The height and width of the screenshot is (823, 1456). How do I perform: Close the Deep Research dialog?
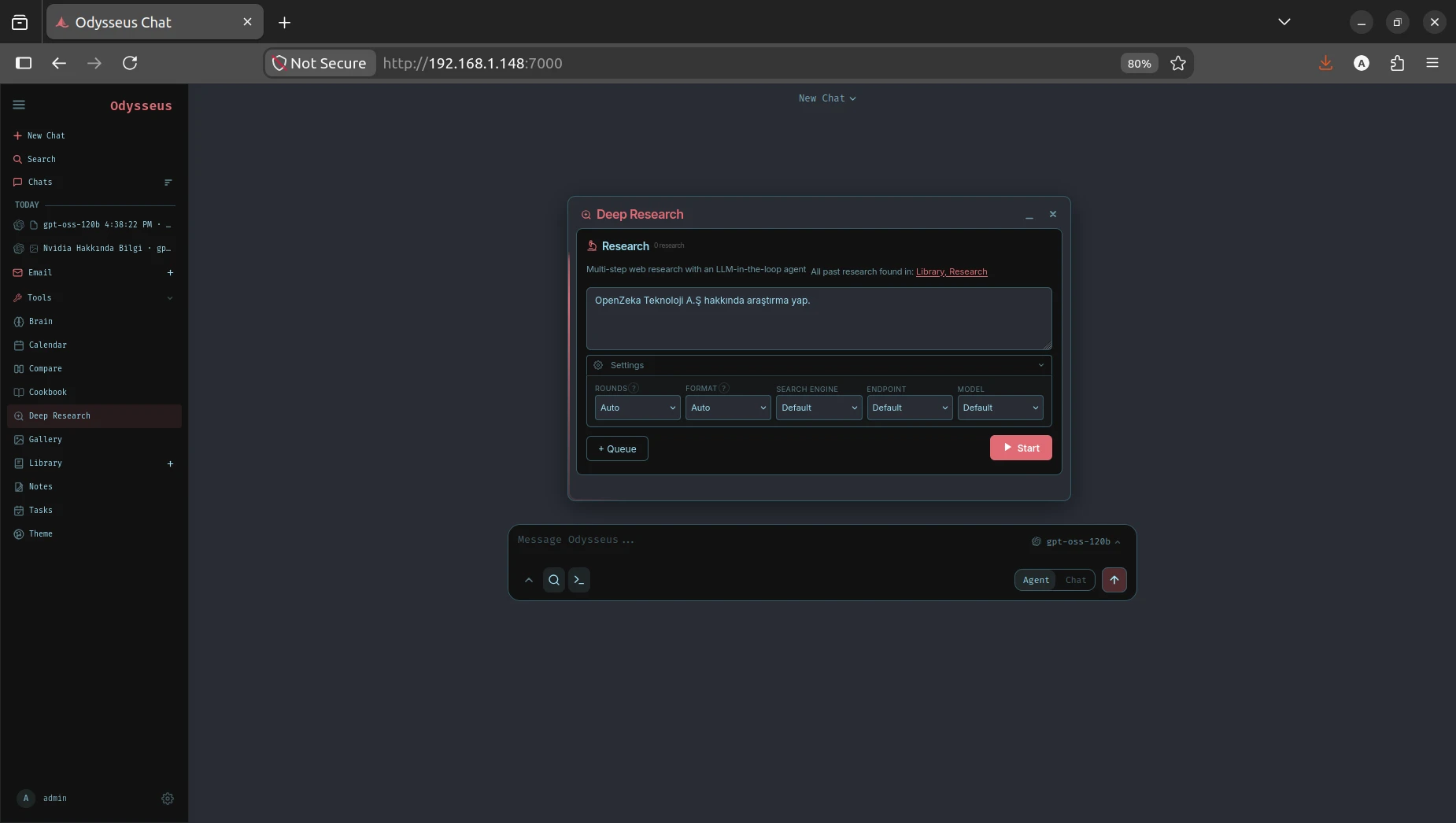[x=1053, y=214]
